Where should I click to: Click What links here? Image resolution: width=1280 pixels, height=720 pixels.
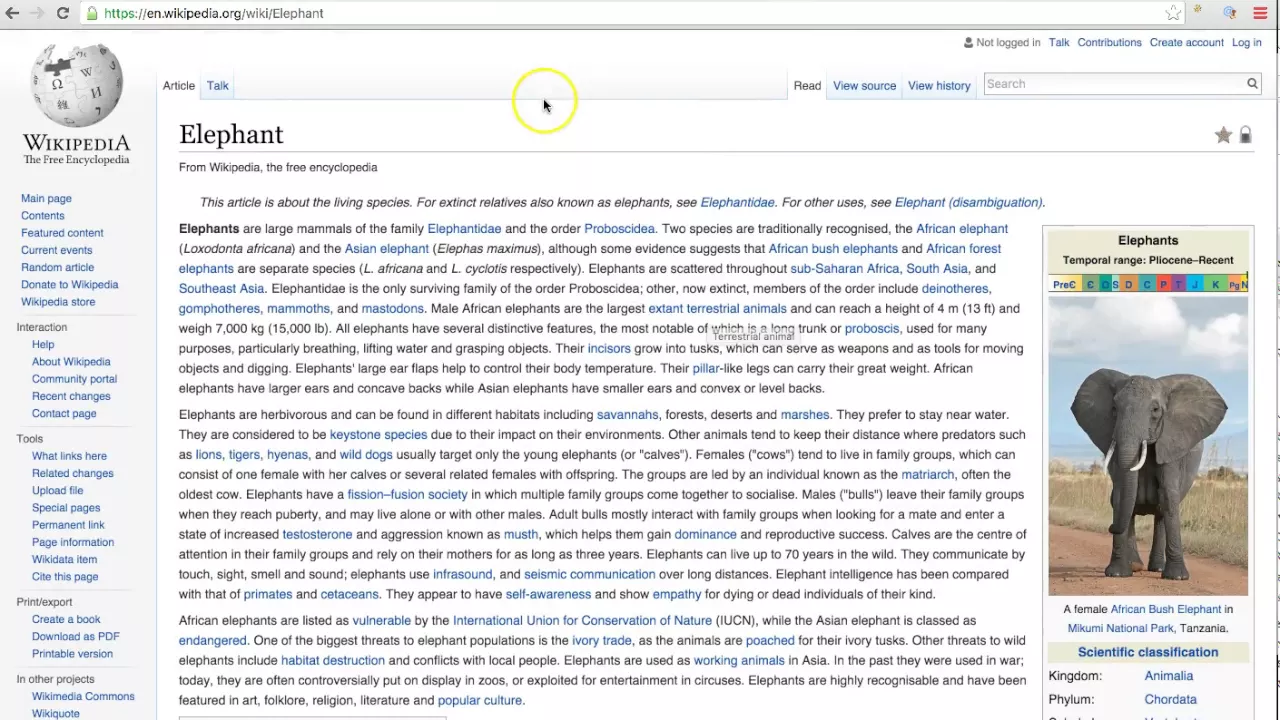[x=69, y=456]
